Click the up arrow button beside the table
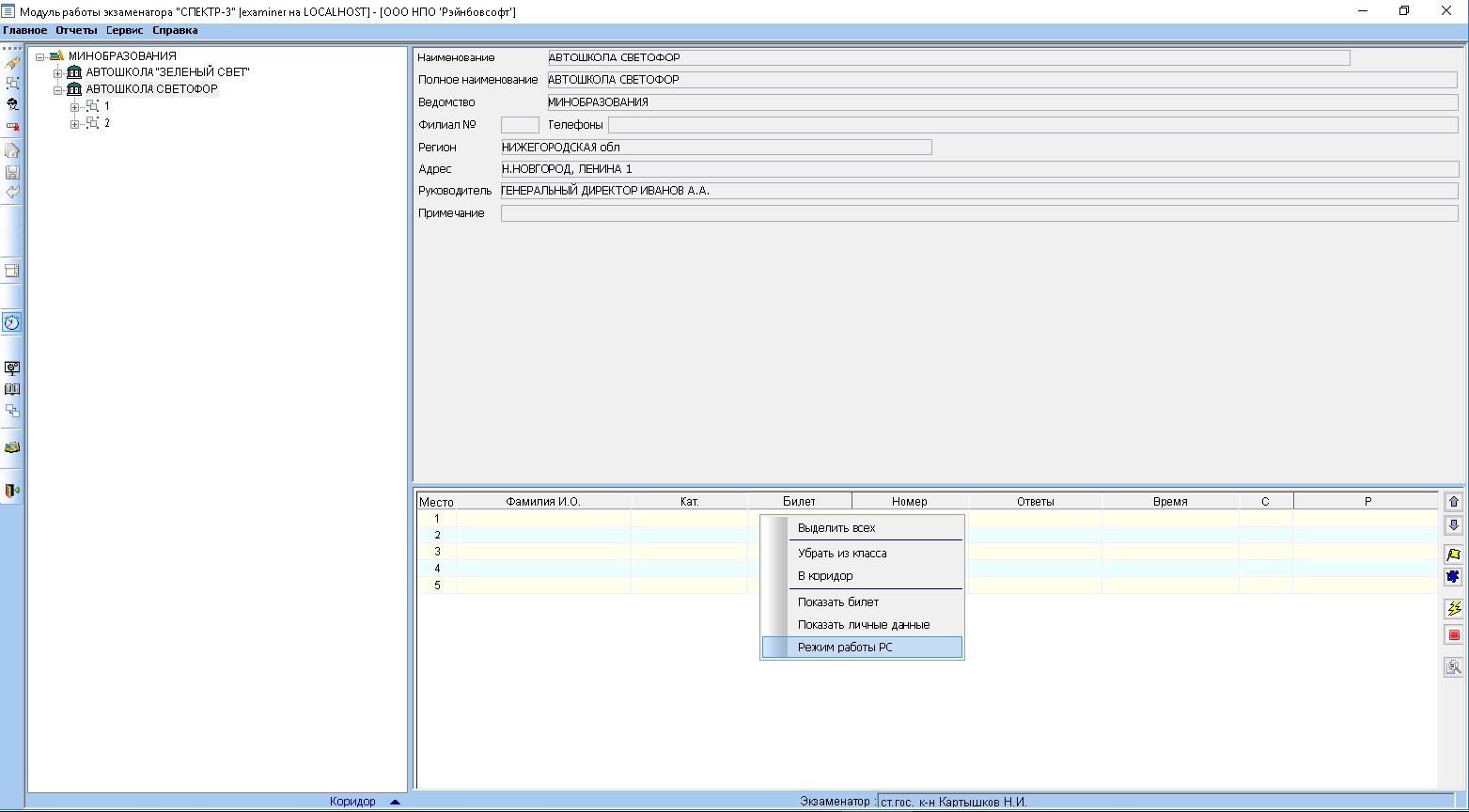The width and height of the screenshot is (1469, 812). (1454, 502)
